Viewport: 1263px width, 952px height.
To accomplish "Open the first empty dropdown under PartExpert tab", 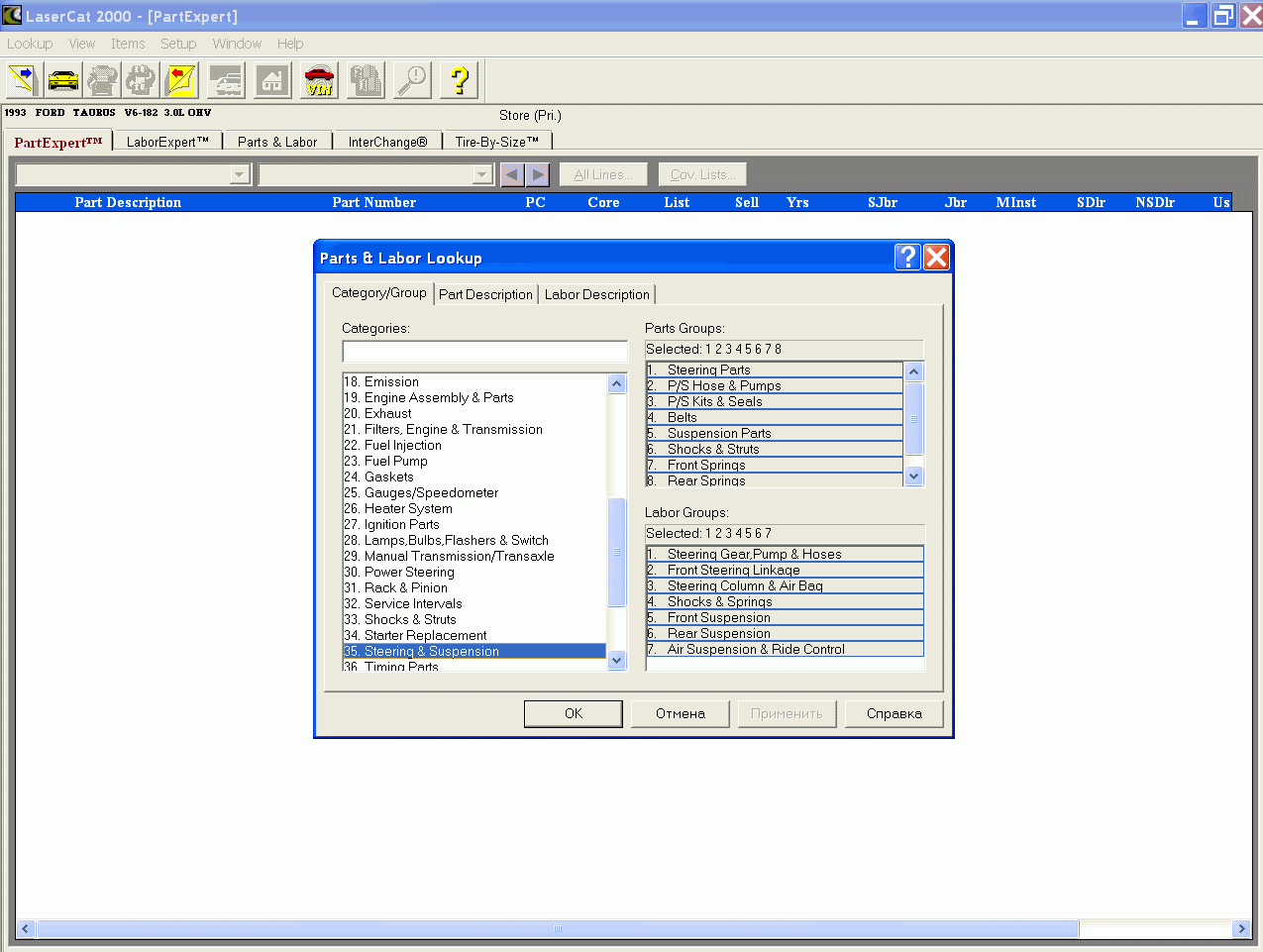I will point(240,175).
